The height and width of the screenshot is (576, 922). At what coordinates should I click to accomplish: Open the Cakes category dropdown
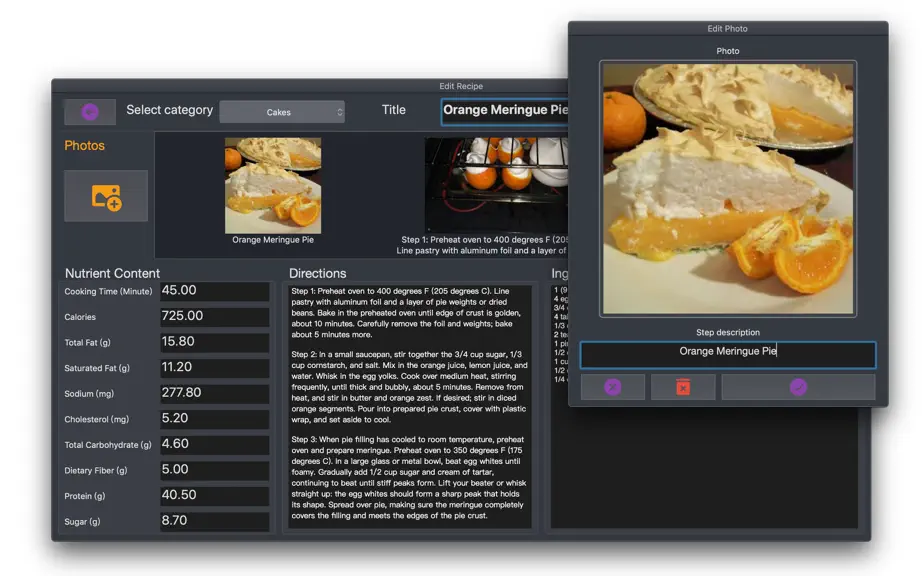click(x=282, y=112)
